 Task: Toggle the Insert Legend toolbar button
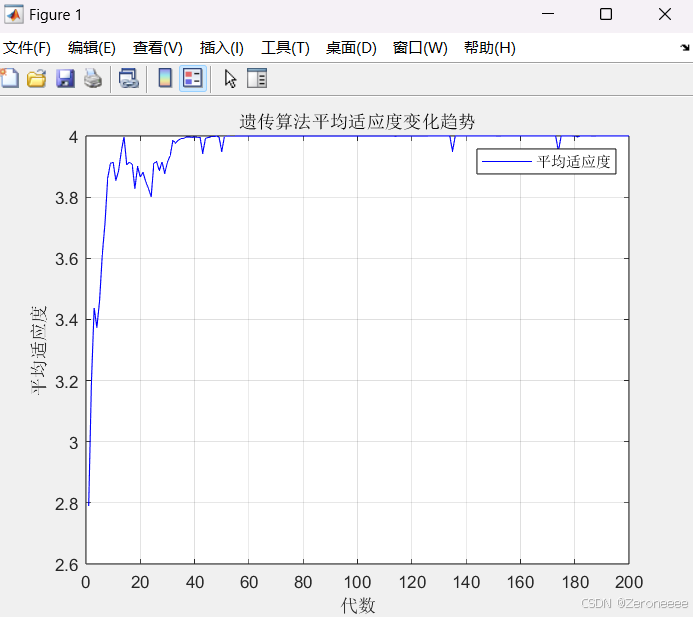tap(193, 79)
